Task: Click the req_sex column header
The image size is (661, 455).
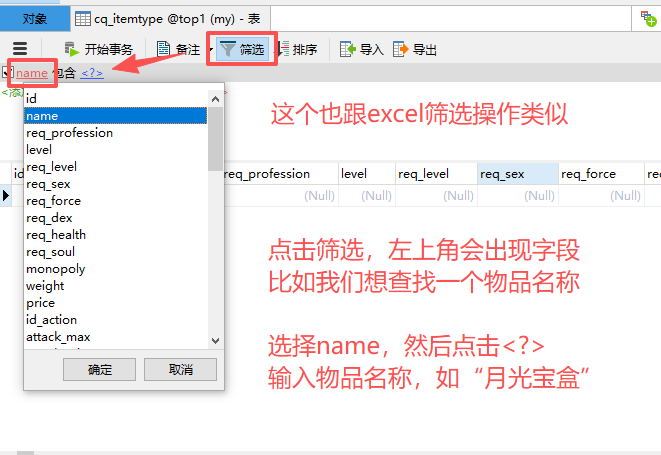Action: pos(518,174)
